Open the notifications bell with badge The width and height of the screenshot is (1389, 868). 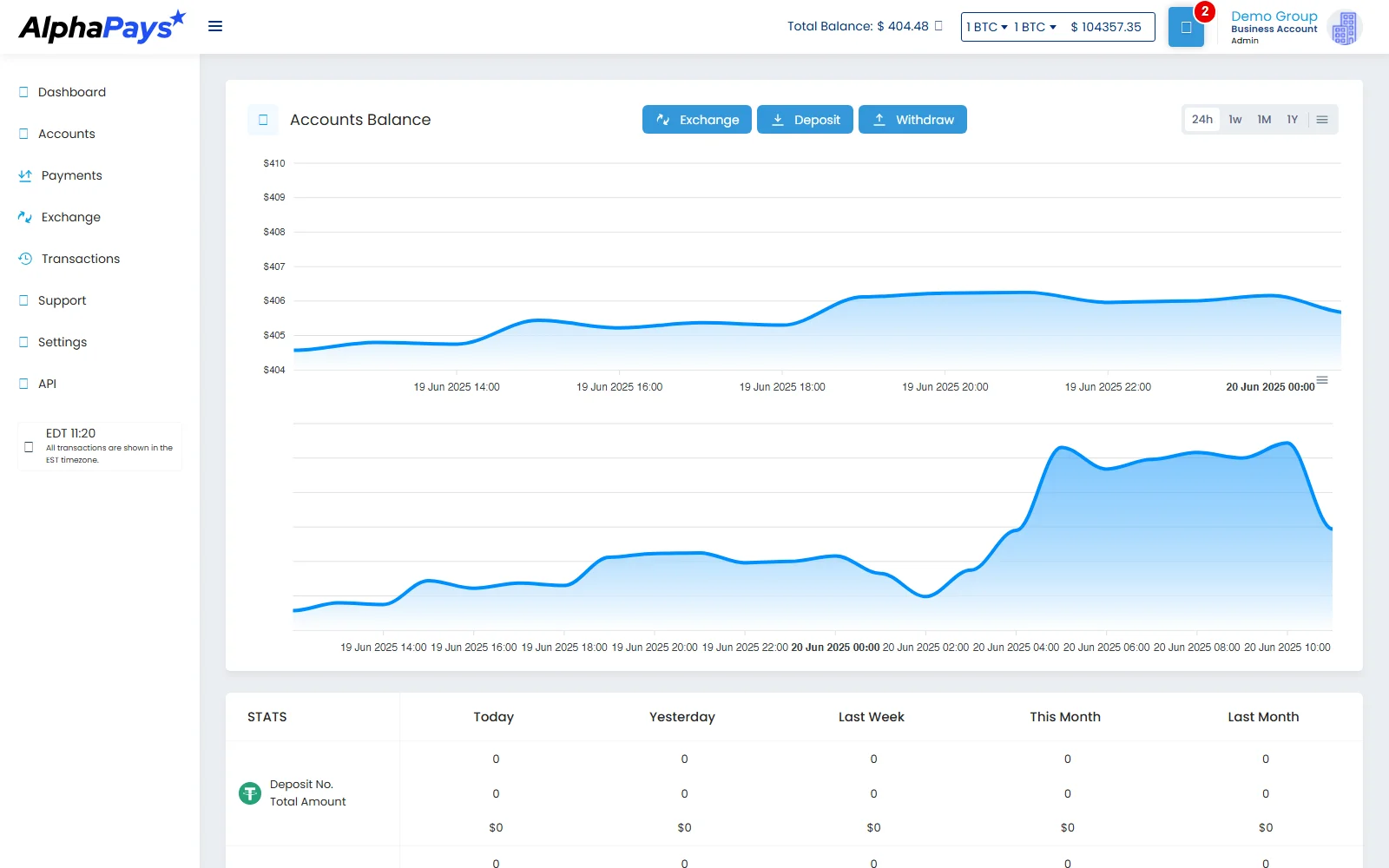[1186, 27]
